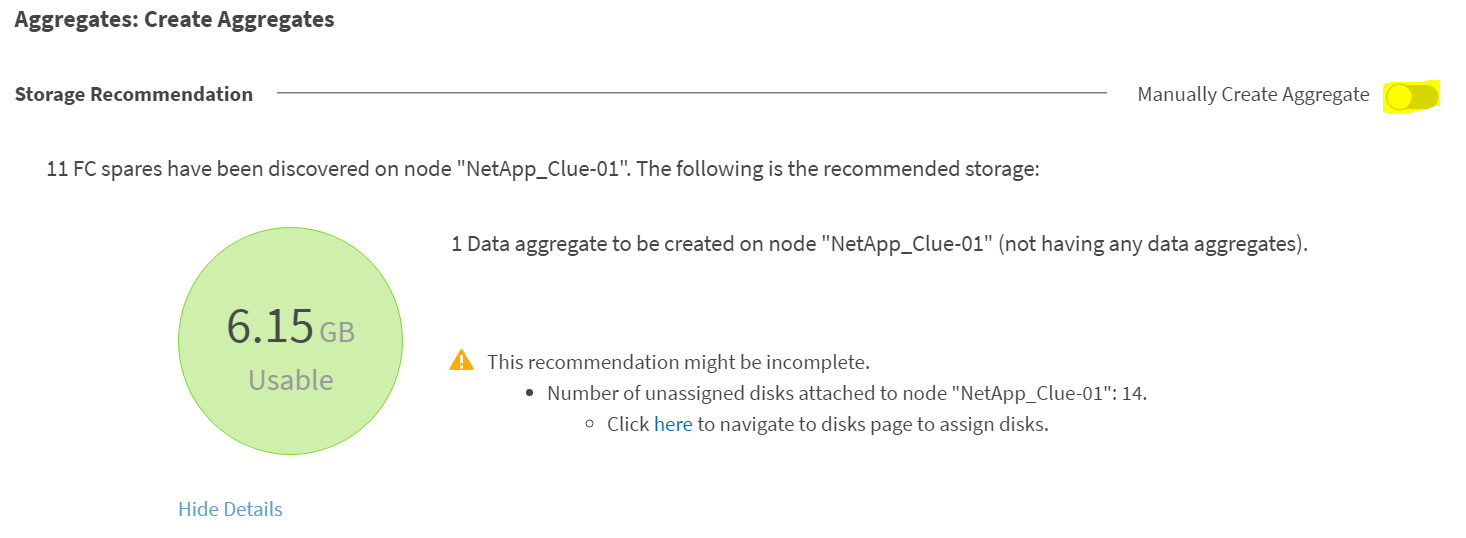The image size is (1466, 538).
Task: Open disks page via the 'here' link
Action: pyautogui.click(x=673, y=424)
